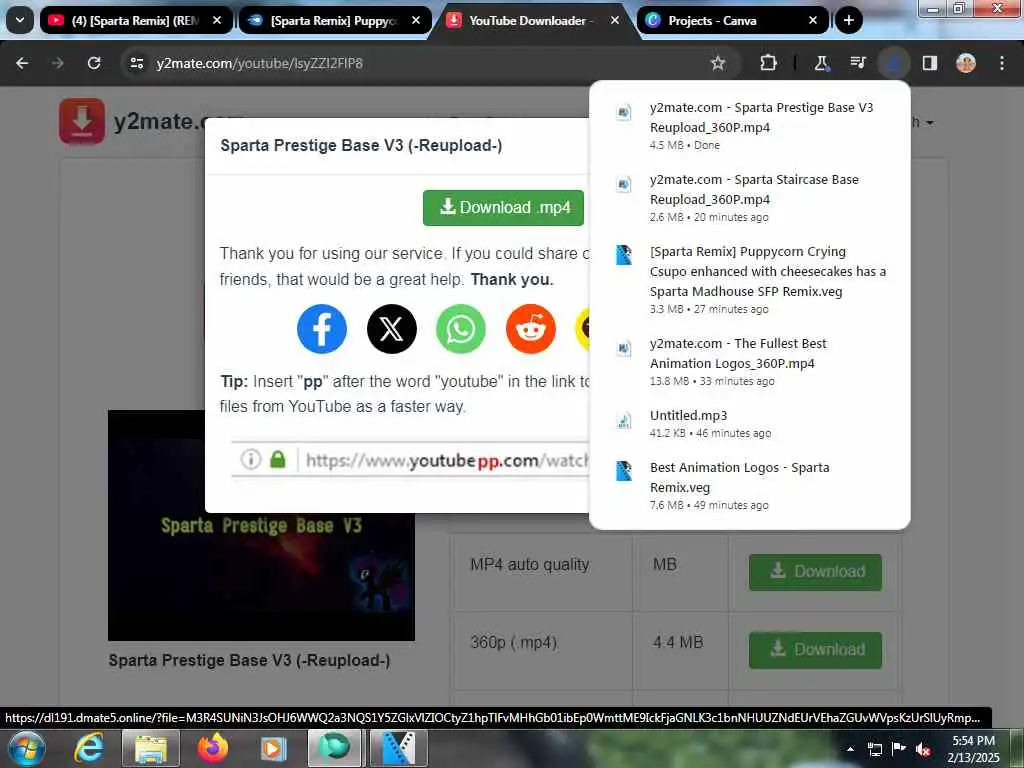Open the Vegas film-strip taskbar icon

(398, 748)
